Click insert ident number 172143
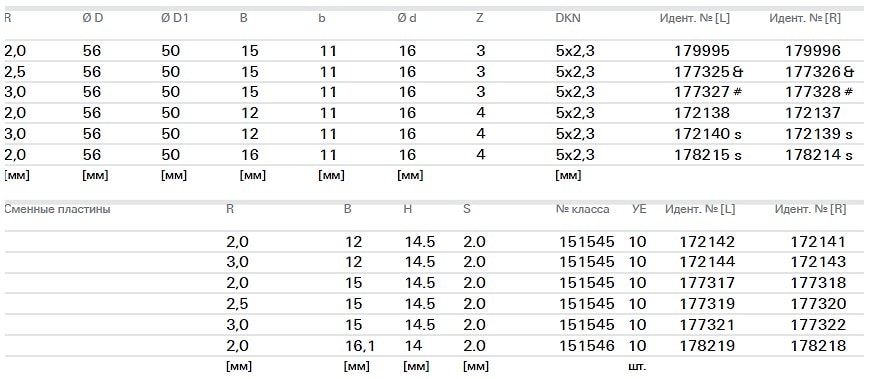 [x=818, y=262]
